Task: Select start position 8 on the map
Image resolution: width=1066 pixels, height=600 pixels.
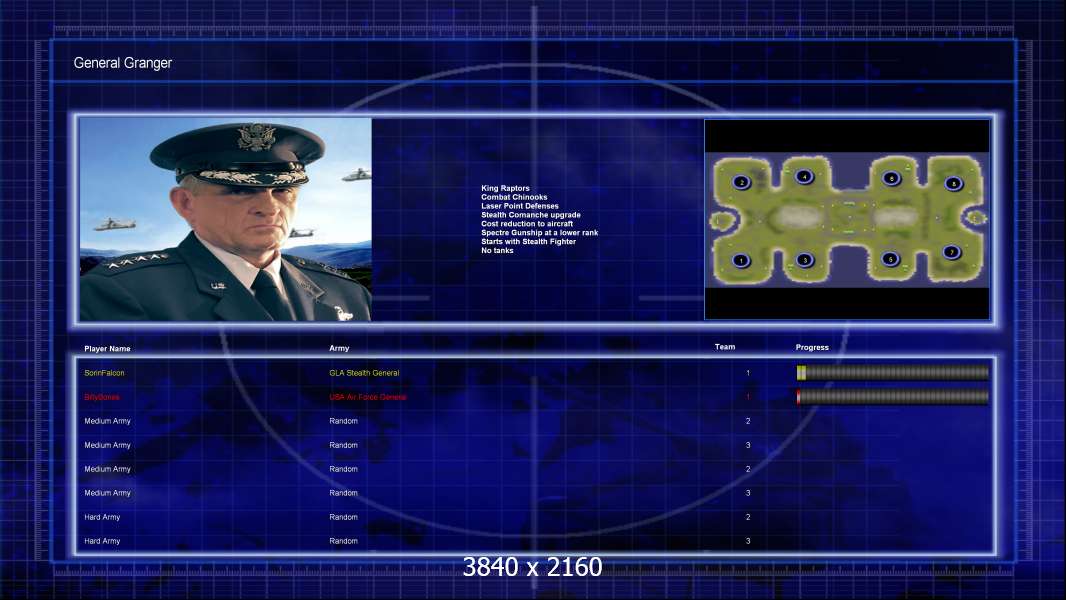Action: pyautogui.click(x=954, y=183)
